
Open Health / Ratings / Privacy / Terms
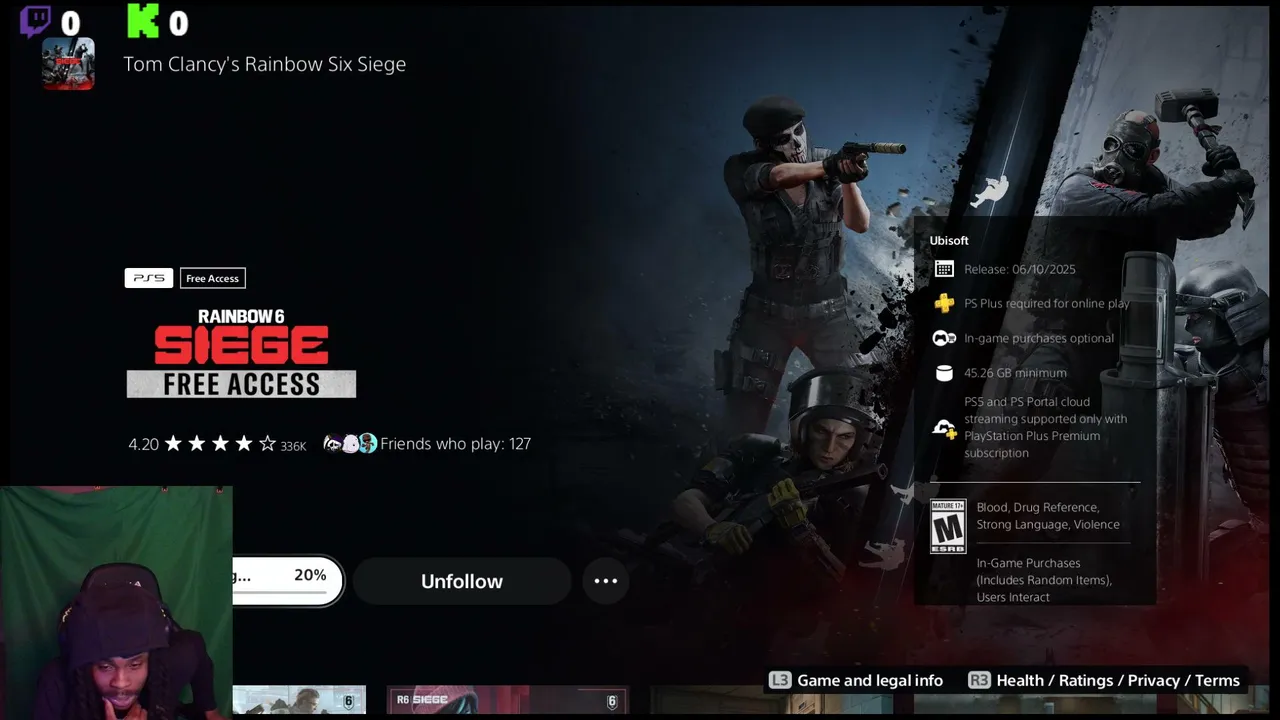click(x=1118, y=680)
